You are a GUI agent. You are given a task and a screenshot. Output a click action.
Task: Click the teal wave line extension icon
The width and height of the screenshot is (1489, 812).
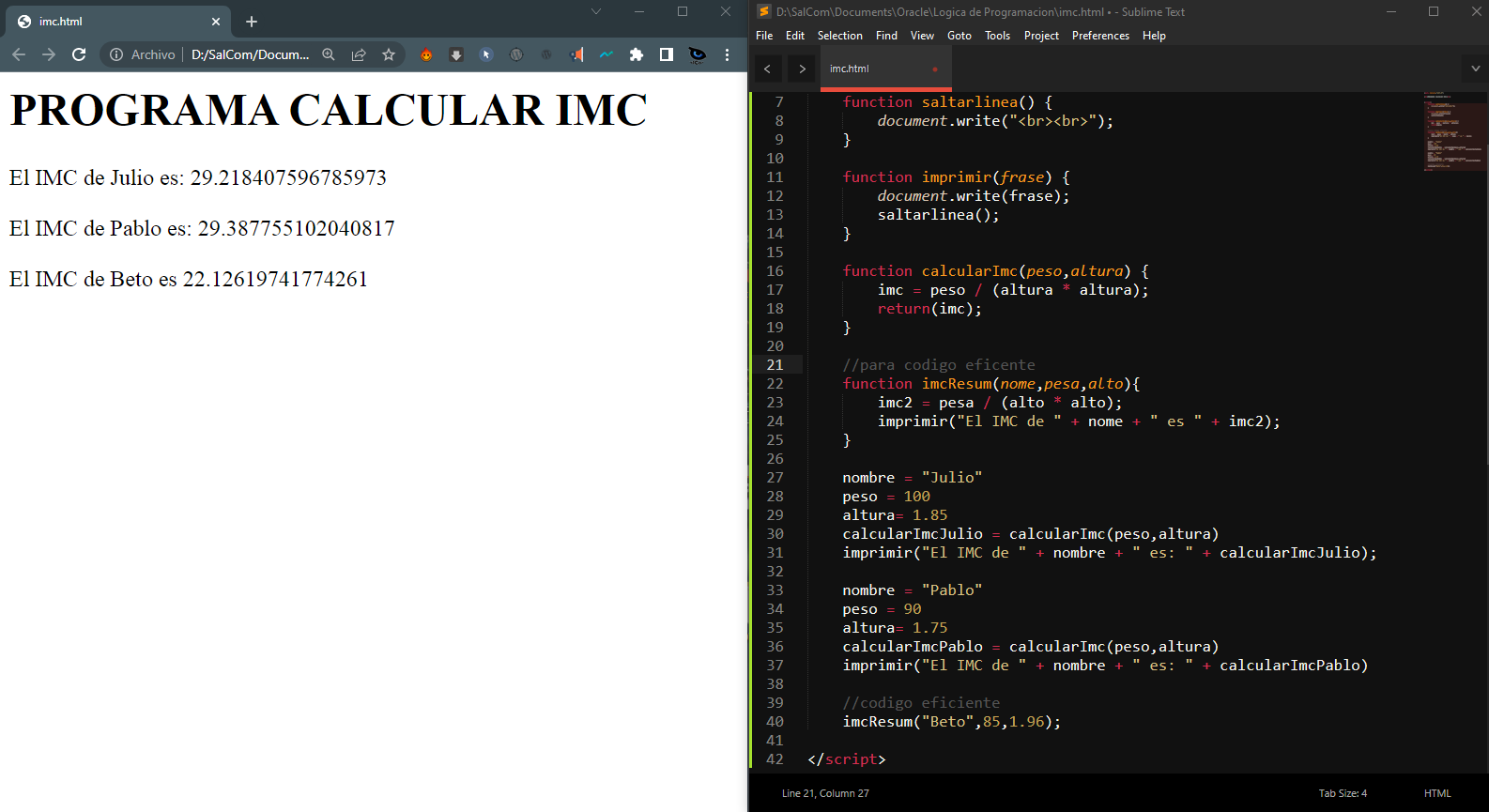click(606, 54)
